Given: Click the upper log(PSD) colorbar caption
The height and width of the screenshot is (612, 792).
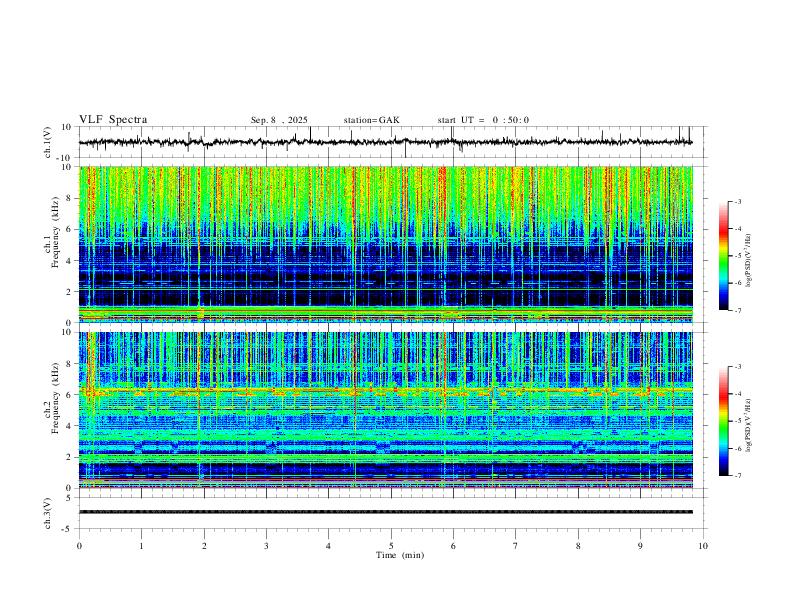Looking at the screenshot, I should [x=749, y=260].
